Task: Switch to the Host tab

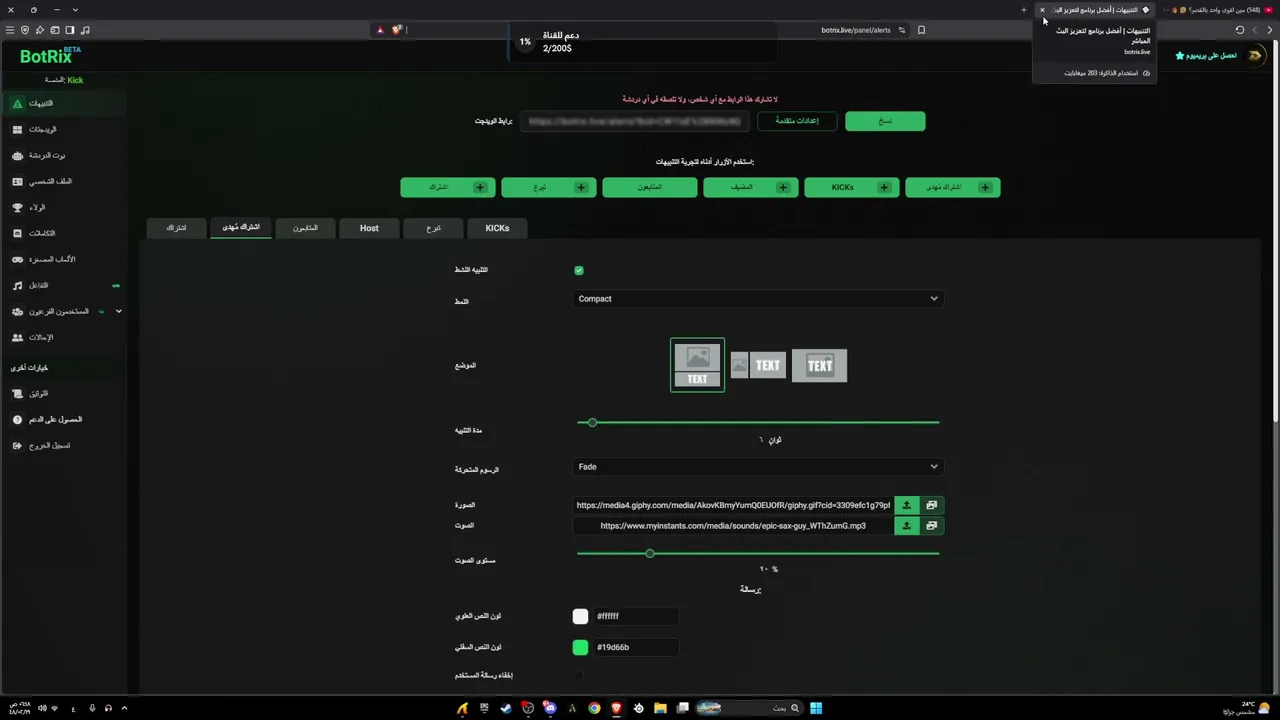Action: tap(369, 228)
